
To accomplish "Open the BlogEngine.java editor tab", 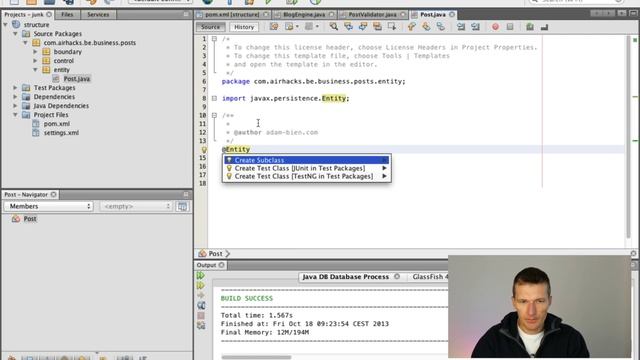I will click(x=304, y=14).
